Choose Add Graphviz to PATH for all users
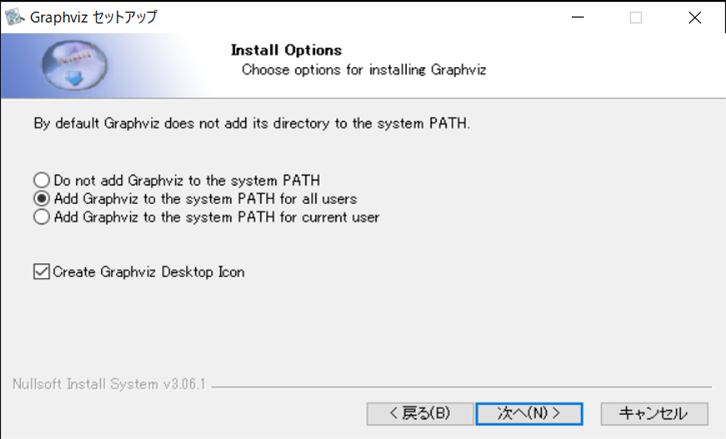Image resolution: width=726 pixels, height=439 pixels. (x=41, y=198)
